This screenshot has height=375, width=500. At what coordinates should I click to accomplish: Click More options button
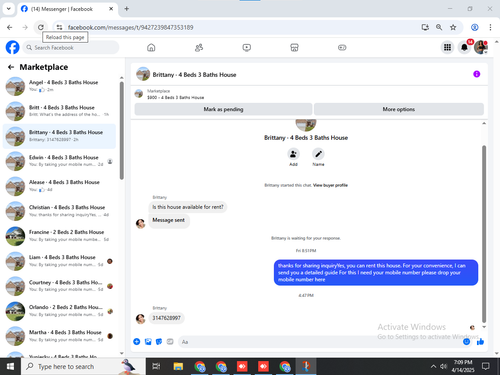pos(399,109)
